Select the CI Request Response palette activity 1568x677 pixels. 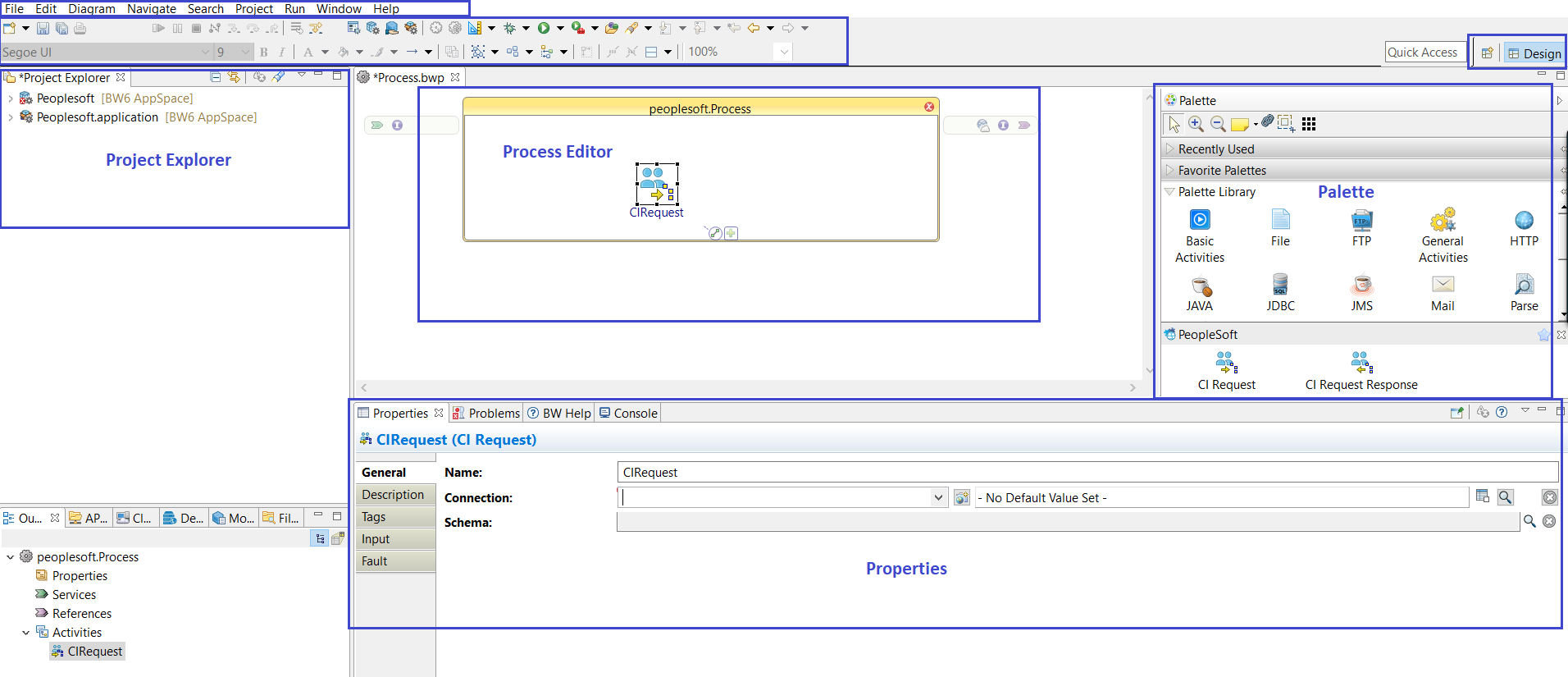click(1361, 372)
